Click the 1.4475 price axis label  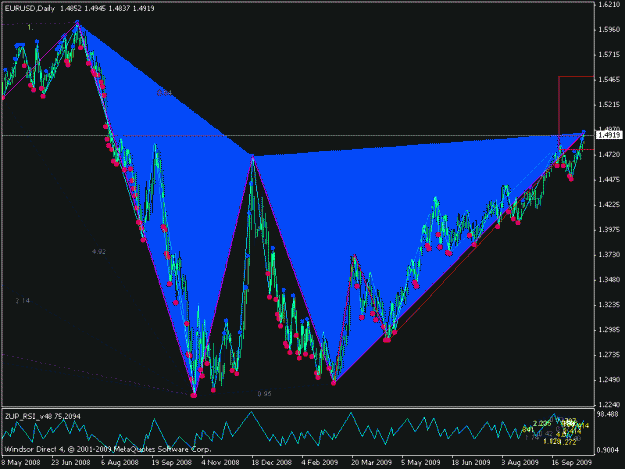point(609,179)
